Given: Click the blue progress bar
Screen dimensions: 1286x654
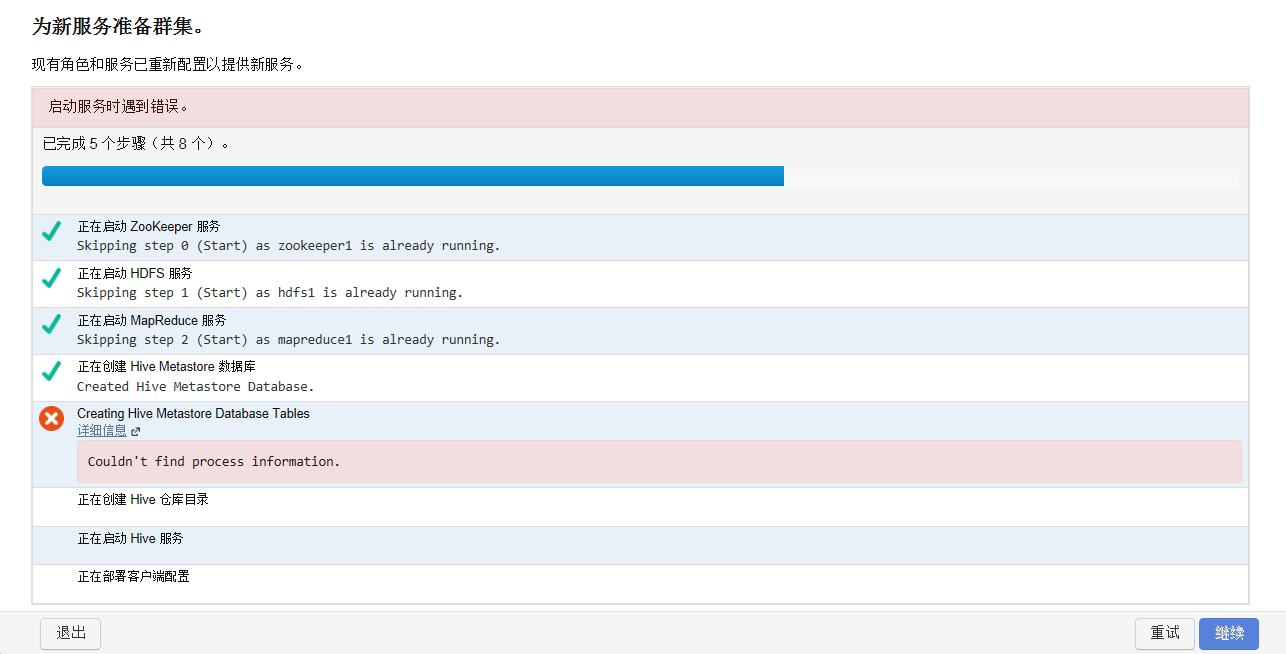Looking at the screenshot, I should (x=413, y=176).
